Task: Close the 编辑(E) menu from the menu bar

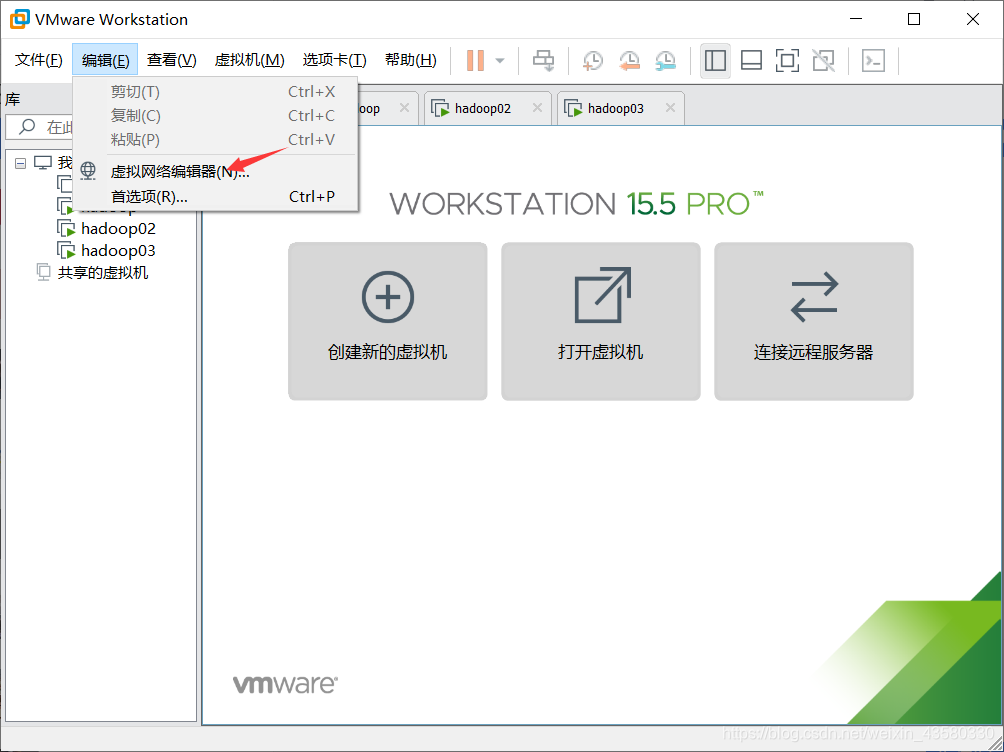Action: click(105, 60)
